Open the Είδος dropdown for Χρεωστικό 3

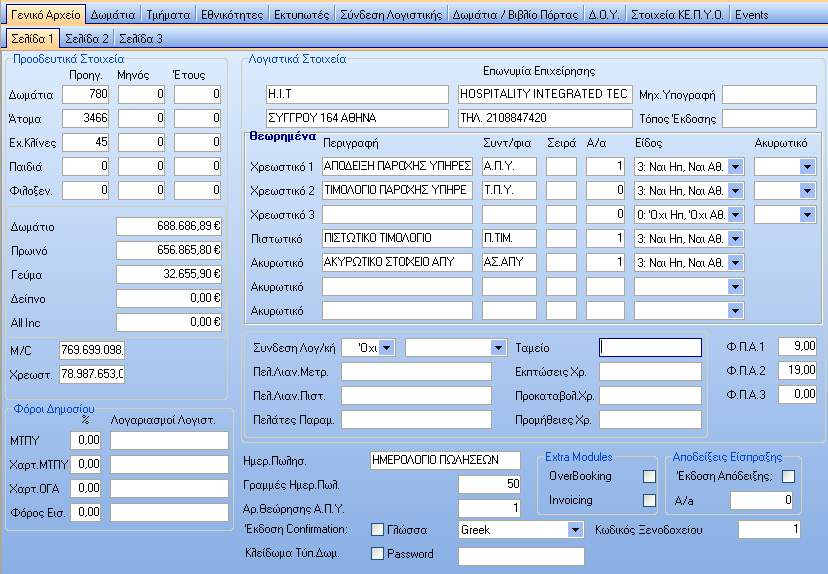735,215
